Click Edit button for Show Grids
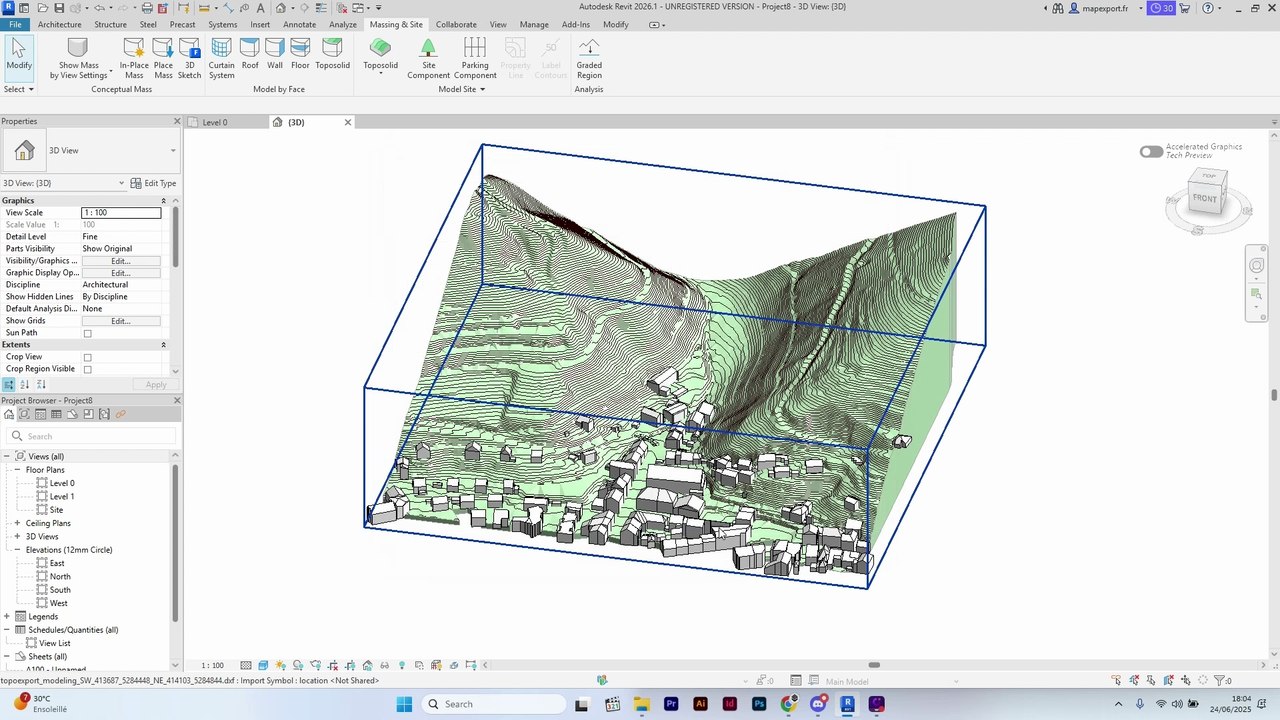The height and width of the screenshot is (720, 1280). (x=121, y=321)
